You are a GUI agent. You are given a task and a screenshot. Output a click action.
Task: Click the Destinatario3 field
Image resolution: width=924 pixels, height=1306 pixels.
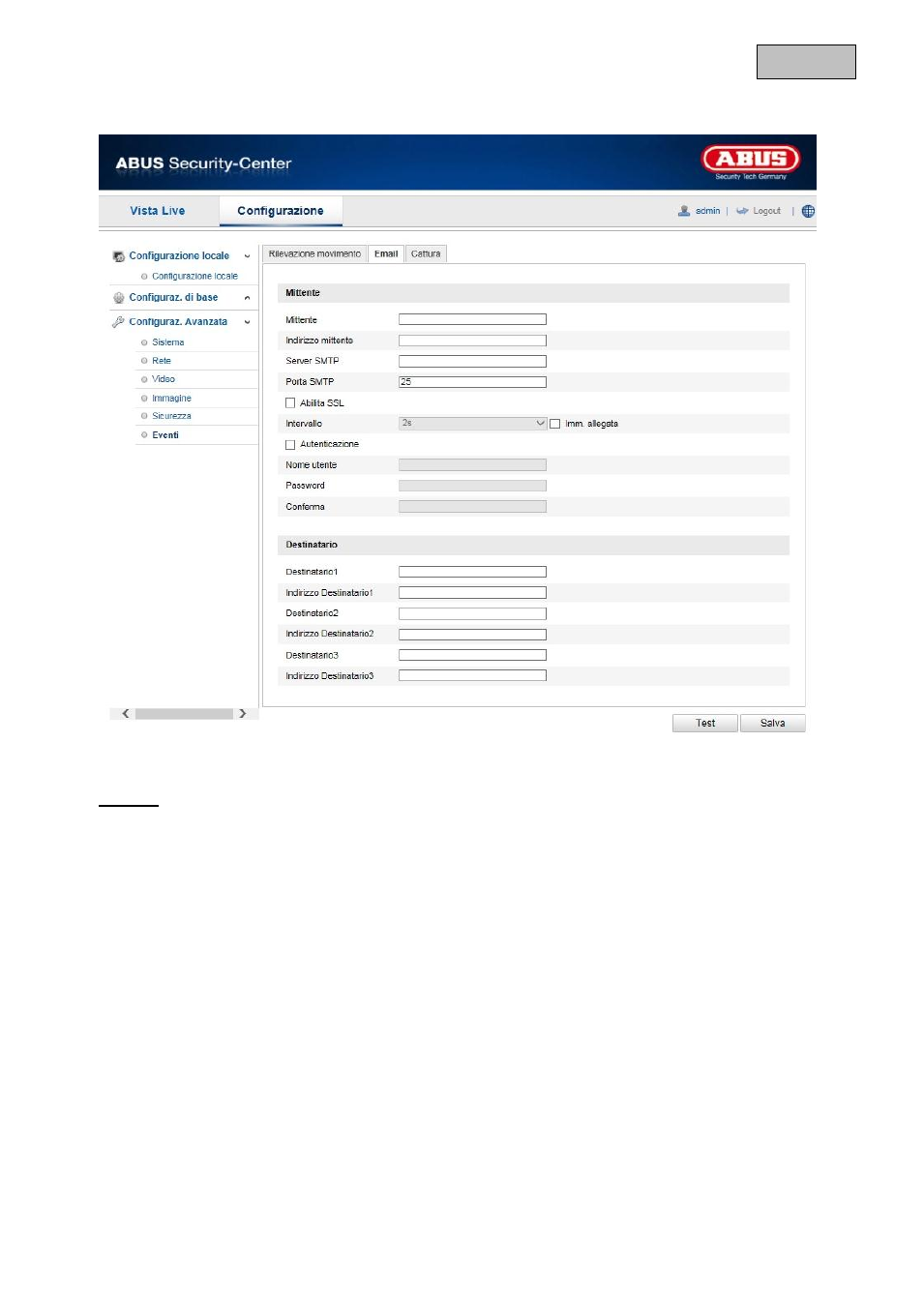point(472,655)
